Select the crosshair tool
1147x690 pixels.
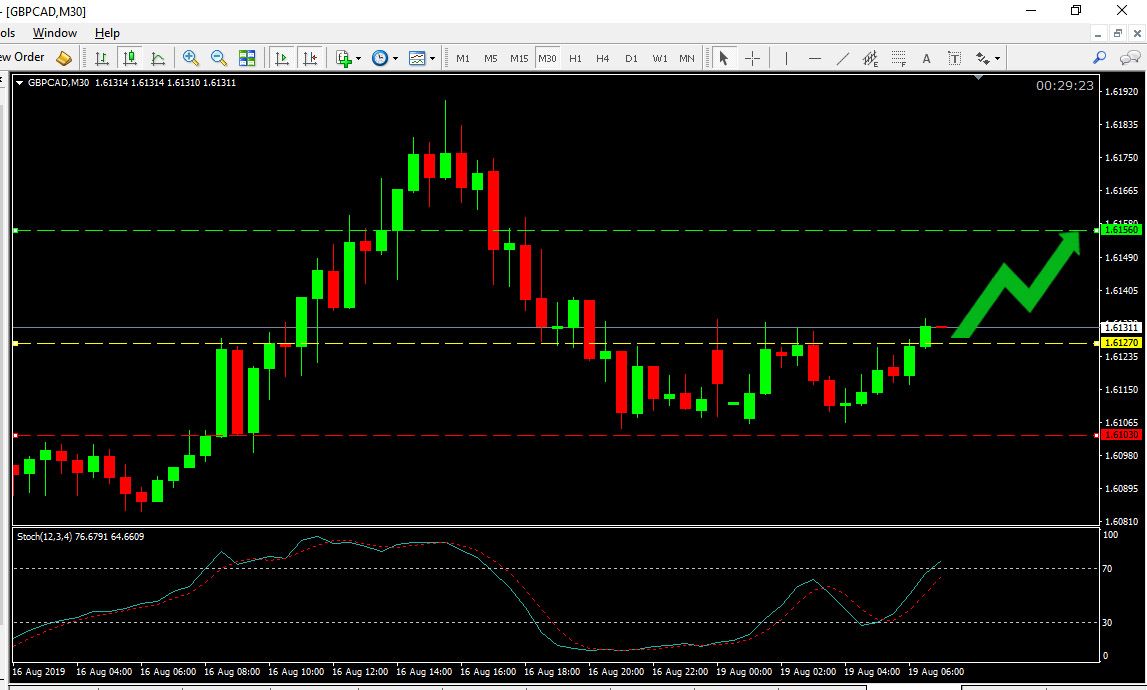pyautogui.click(x=752, y=58)
